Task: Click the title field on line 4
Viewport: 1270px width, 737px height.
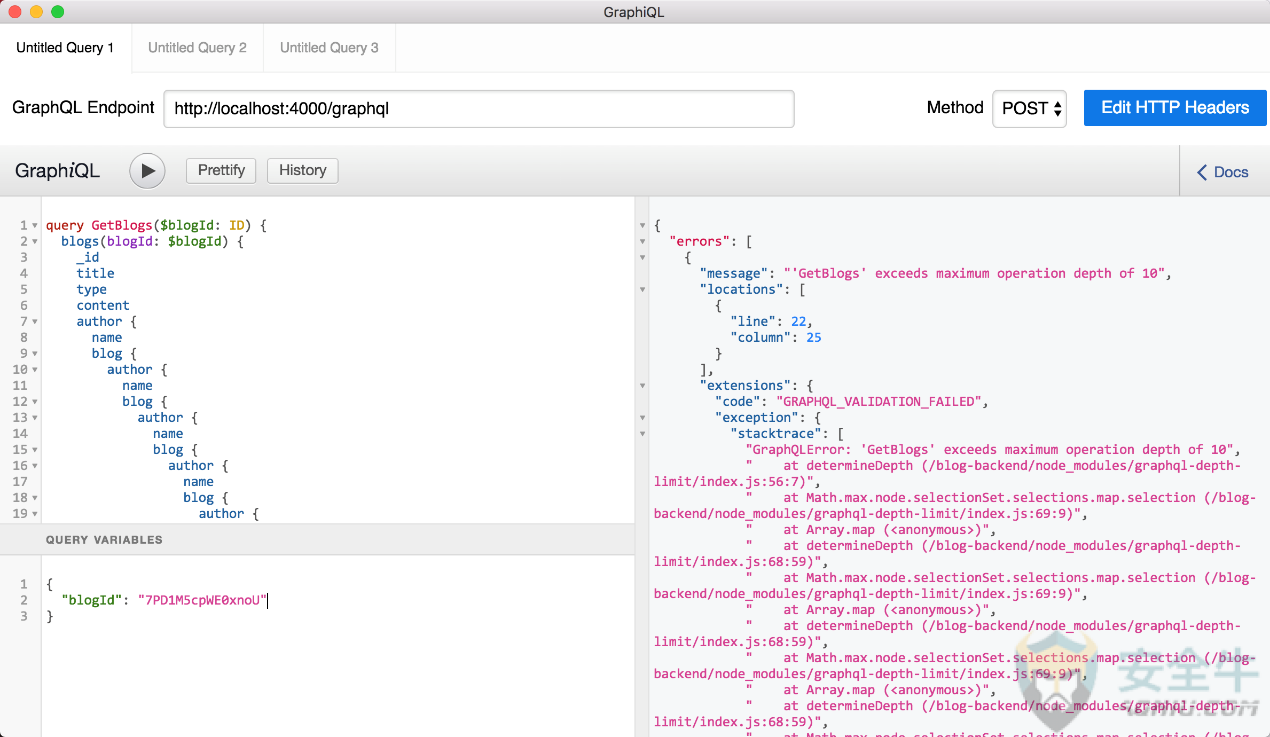Action: (x=95, y=273)
